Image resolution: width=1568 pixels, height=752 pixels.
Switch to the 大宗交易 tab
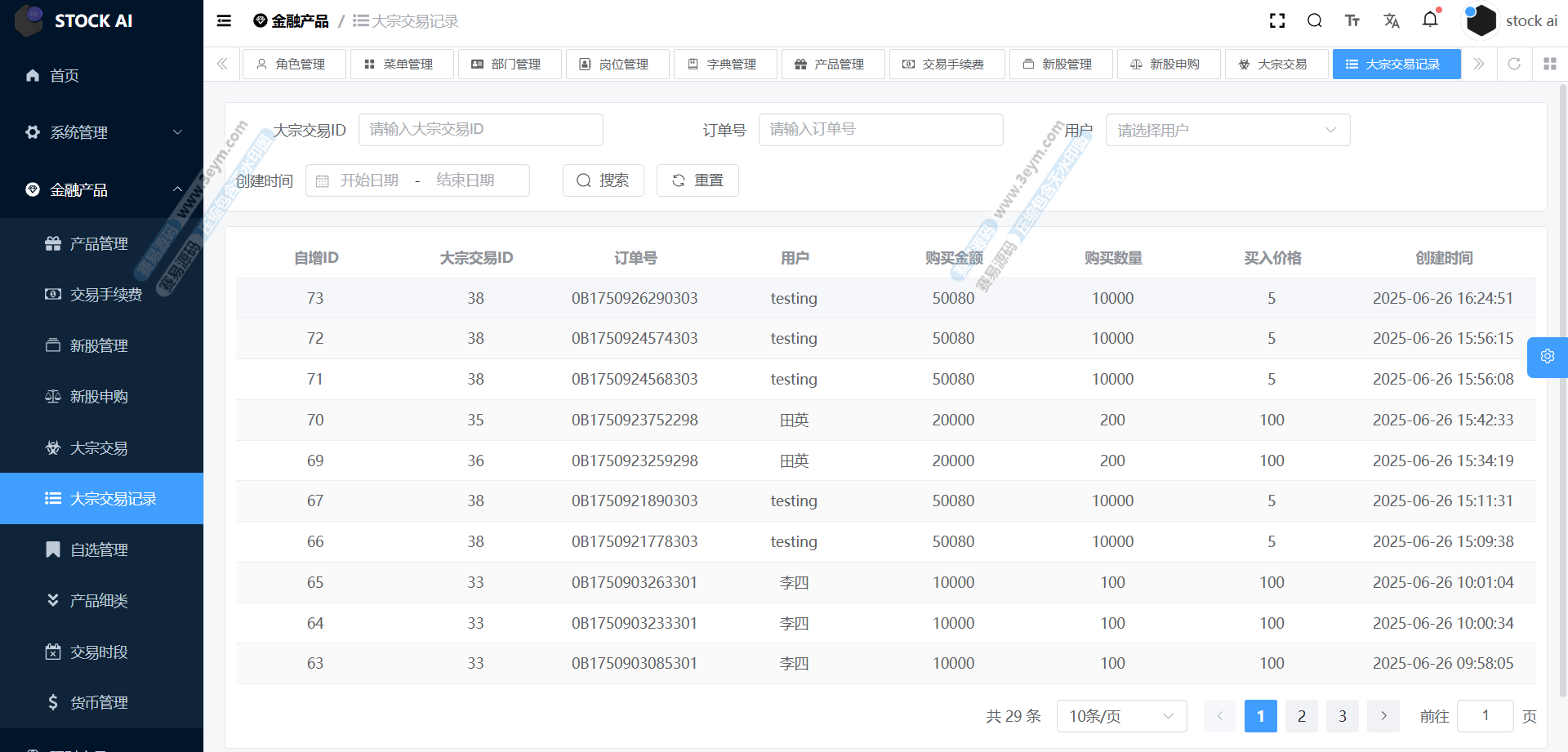(x=1276, y=64)
